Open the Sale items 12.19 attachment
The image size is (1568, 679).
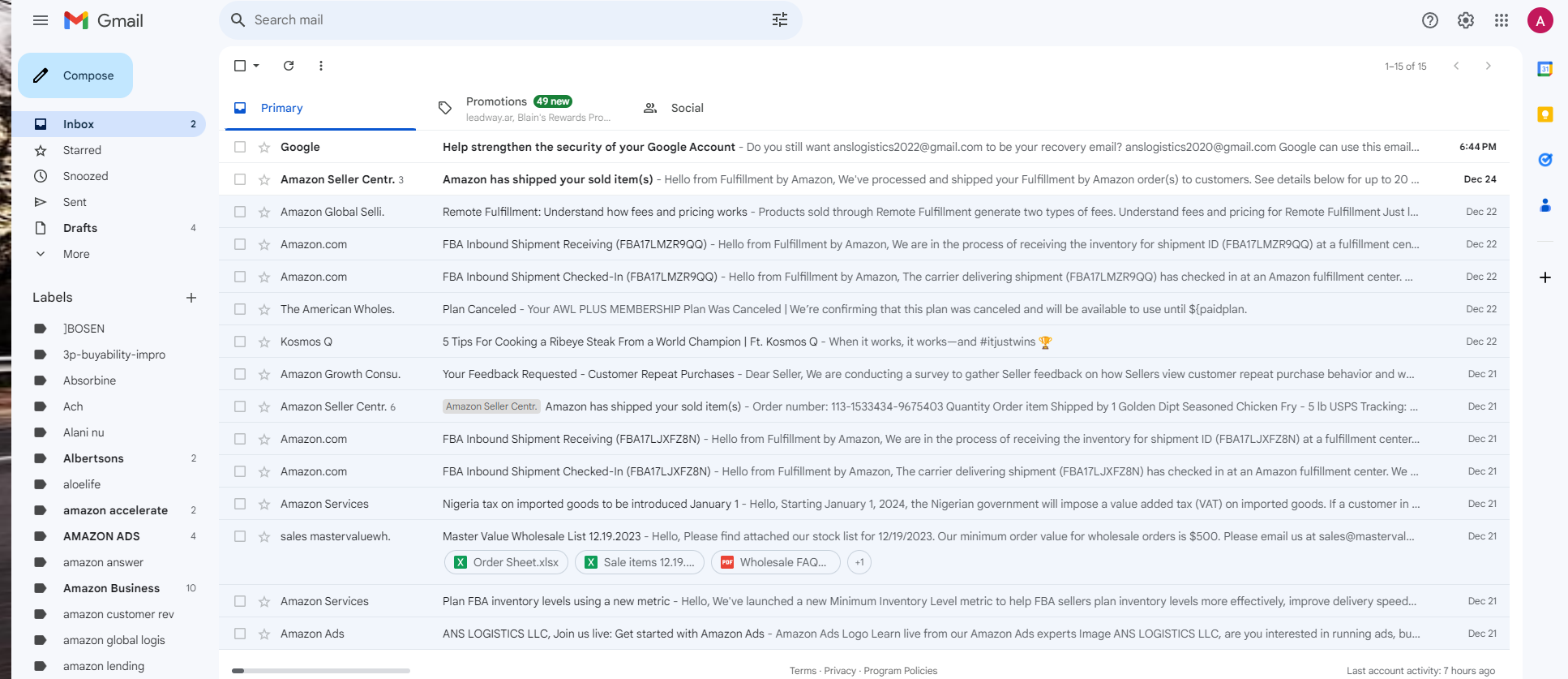click(x=640, y=562)
